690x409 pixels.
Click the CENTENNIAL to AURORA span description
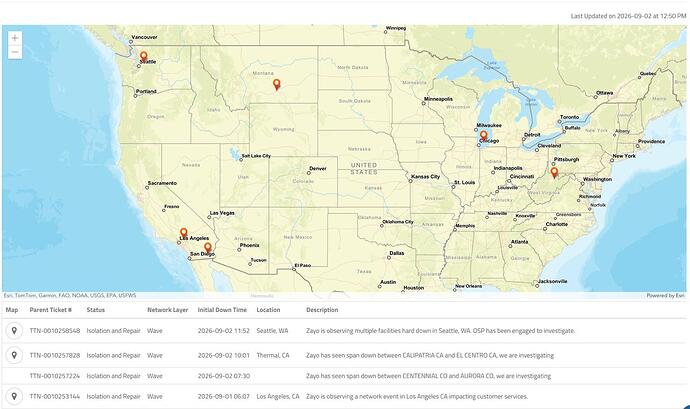(429, 376)
